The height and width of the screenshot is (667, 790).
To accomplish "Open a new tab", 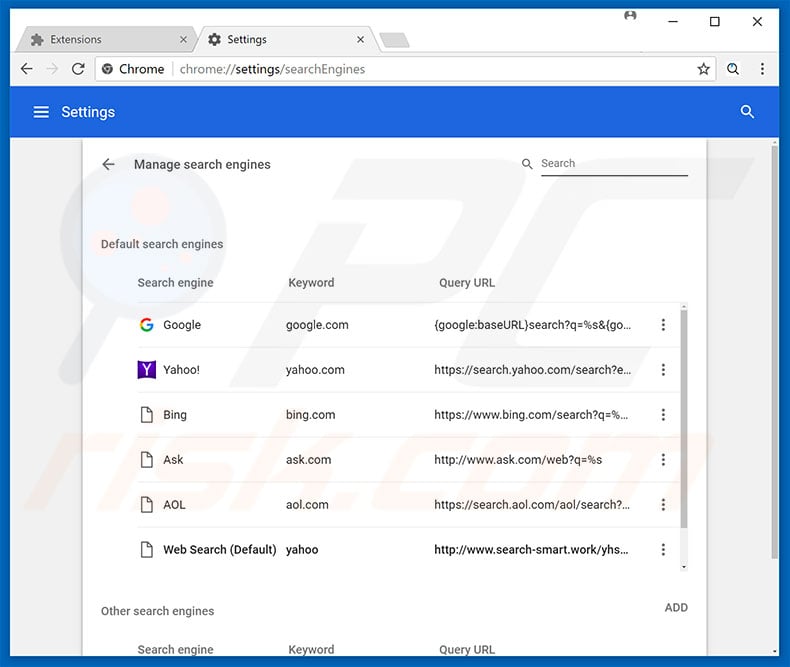I will 394,40.
